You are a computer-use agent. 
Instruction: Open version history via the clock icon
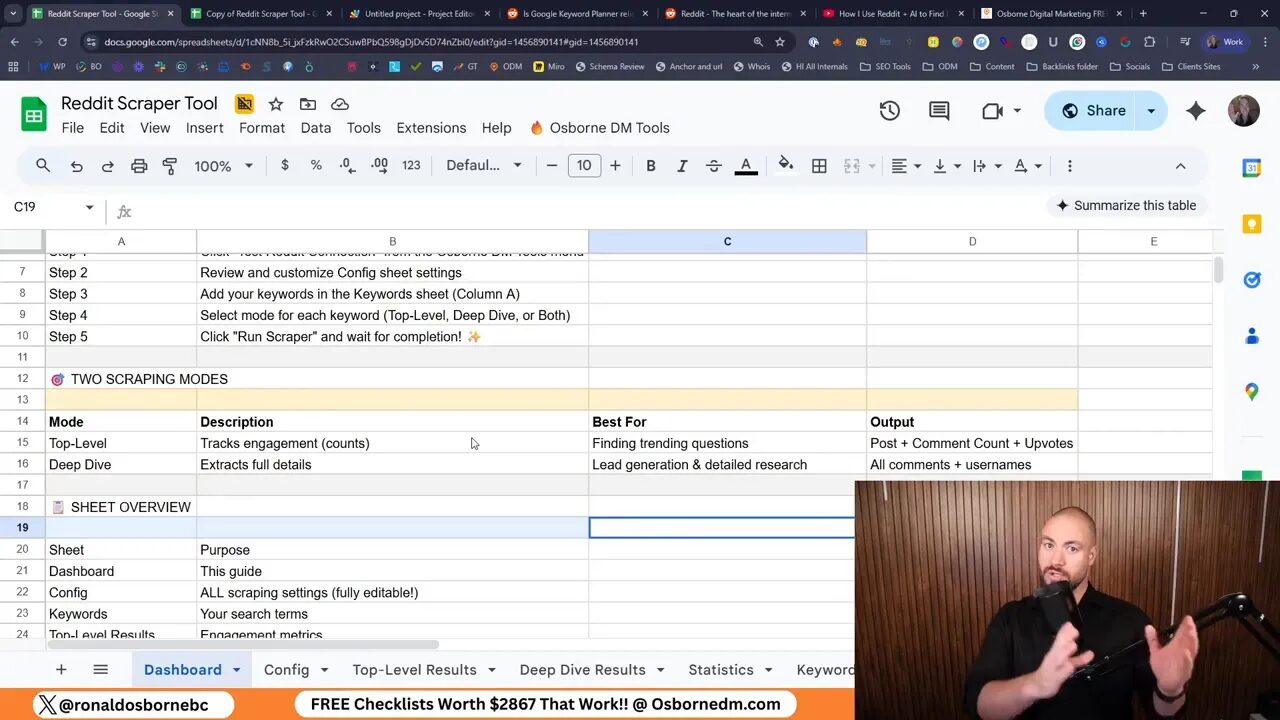pos(890,110)
